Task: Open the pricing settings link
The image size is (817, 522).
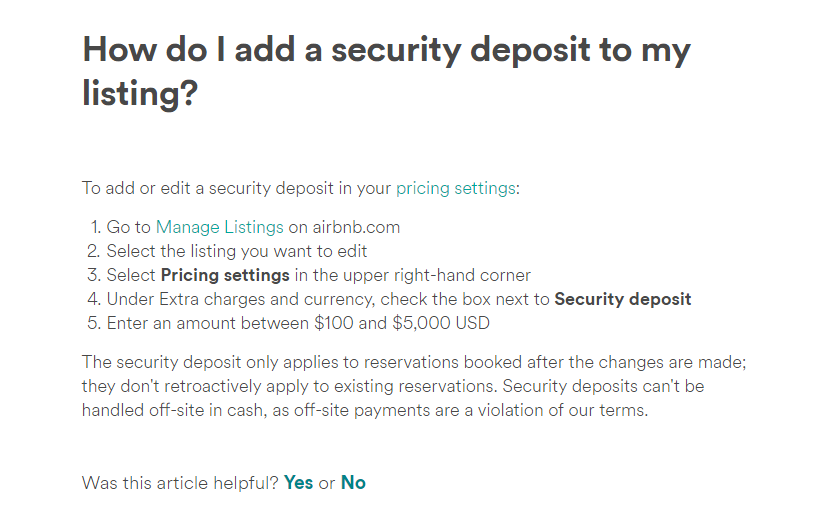Action: [x=456, y=188]
